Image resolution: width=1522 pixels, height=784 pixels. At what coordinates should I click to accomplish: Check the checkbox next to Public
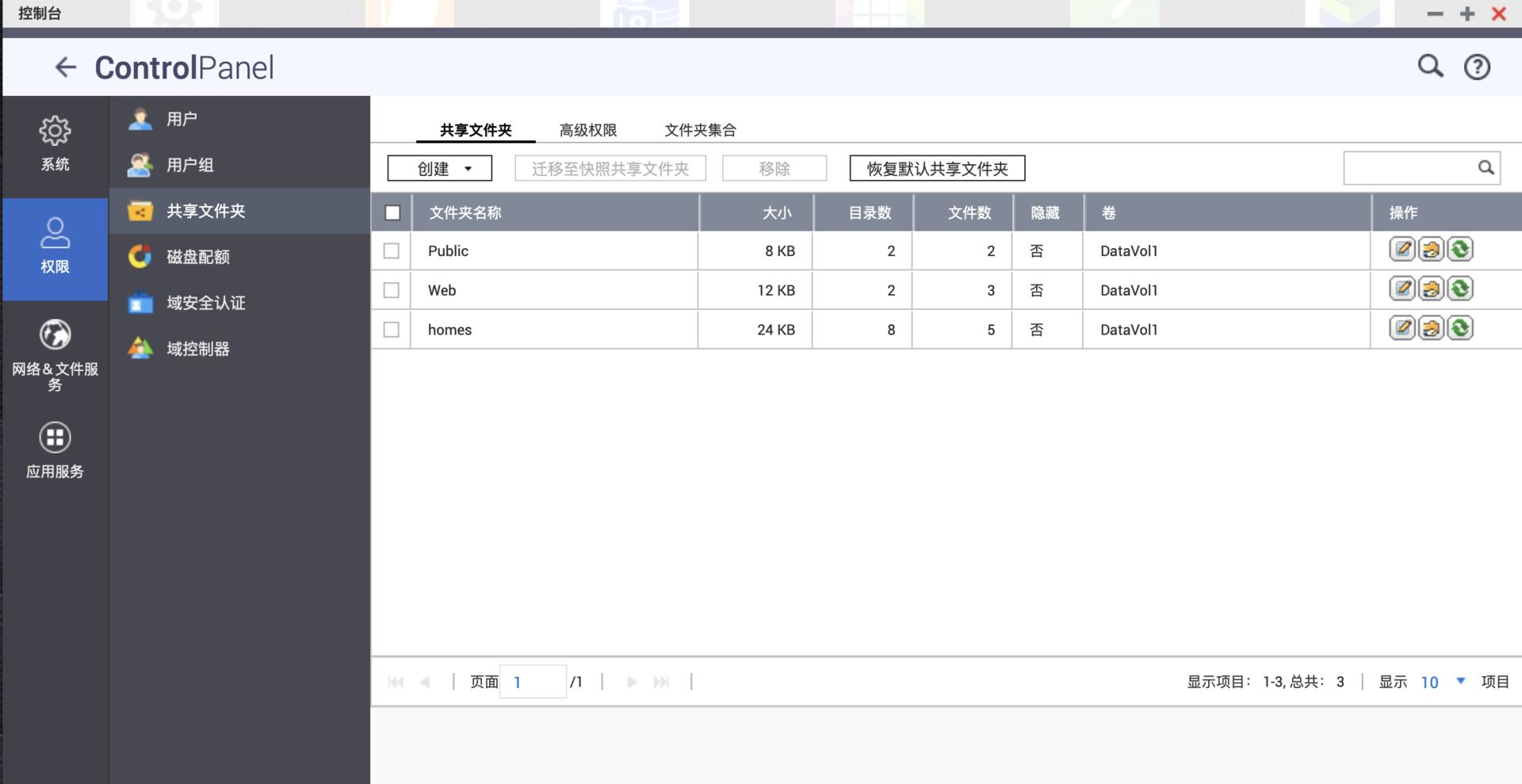(x=391, y=250)
